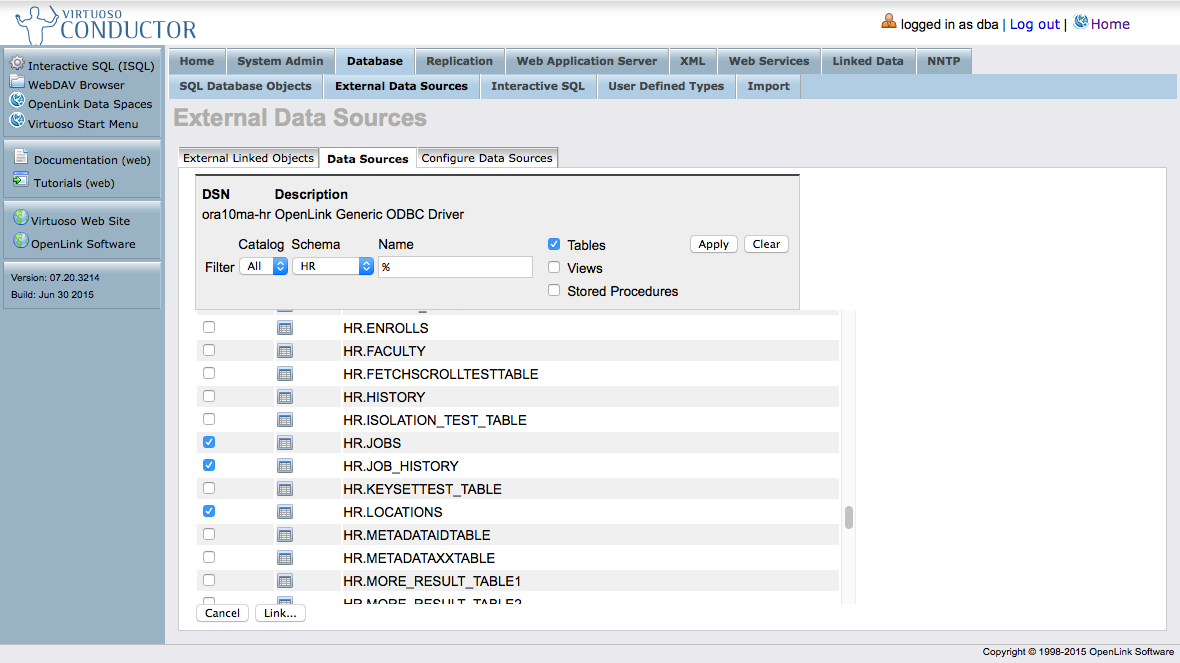Switch to the Configure Data Sources tab
The width and height of the screenshot is (1180, 663).
[487, 158]
